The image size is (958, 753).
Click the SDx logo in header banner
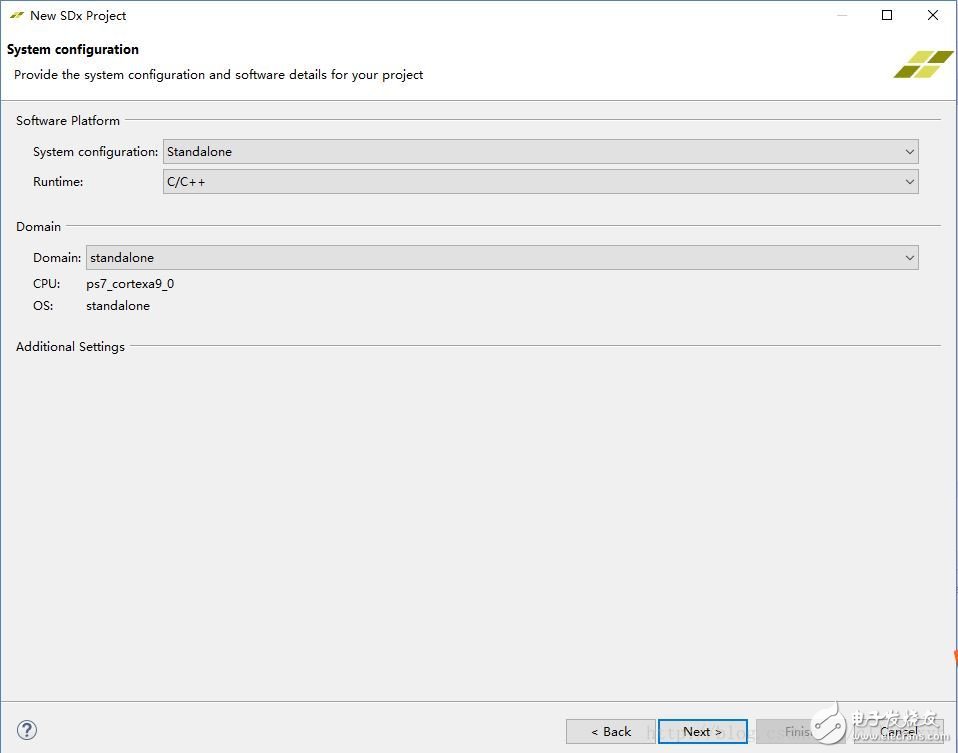[923, 64]
